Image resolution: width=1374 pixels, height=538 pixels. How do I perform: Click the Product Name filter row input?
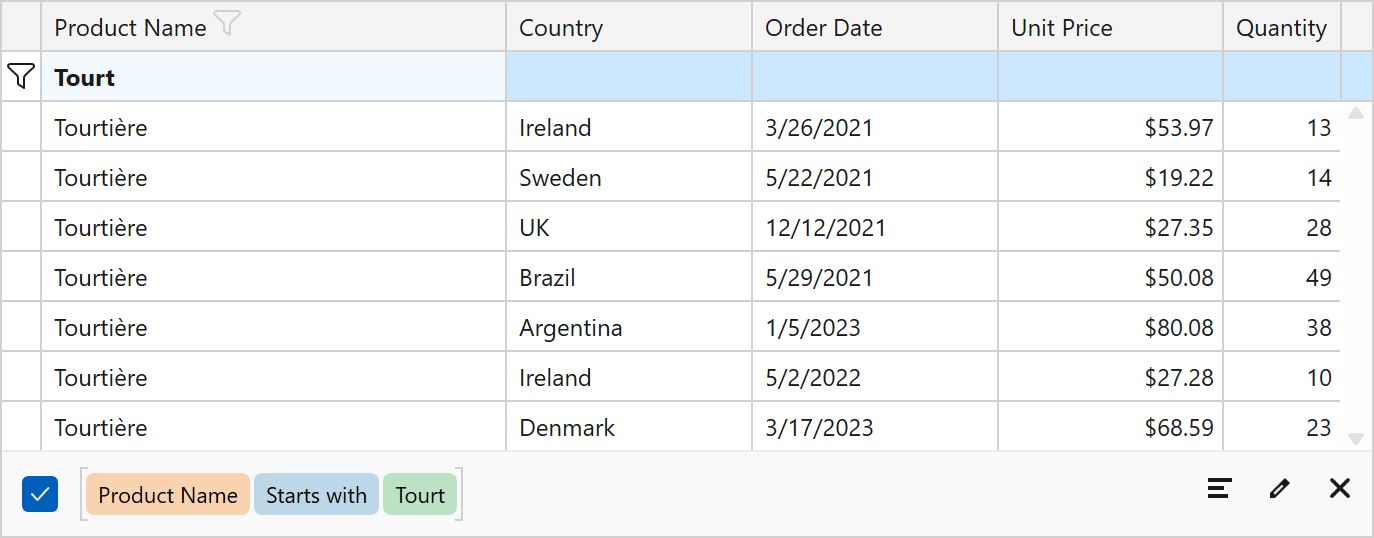point(273,78)
